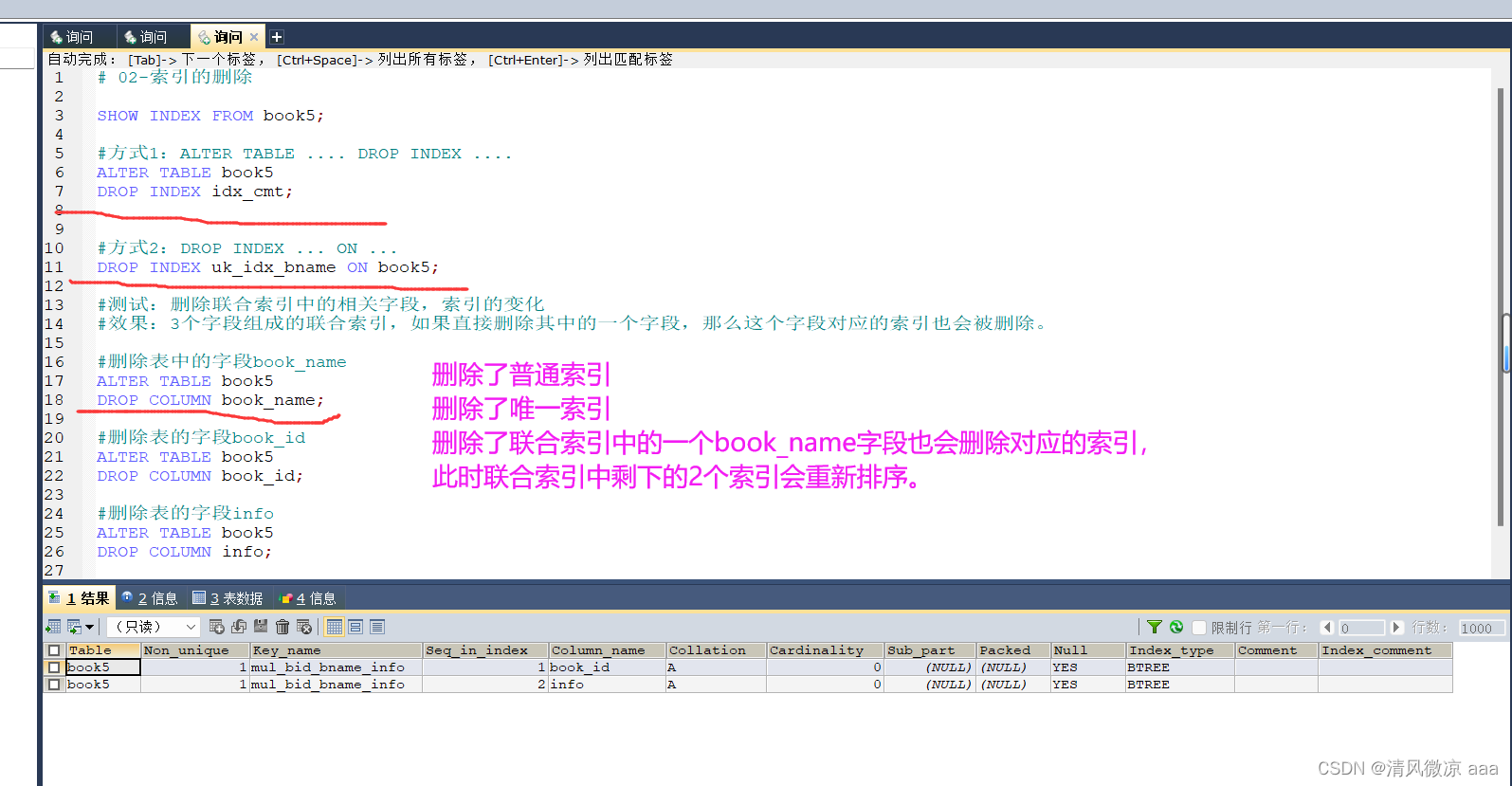1512x786 pixels.
Task: Toggle the select-all checkbox in grid header
Action: pos(54,650)
